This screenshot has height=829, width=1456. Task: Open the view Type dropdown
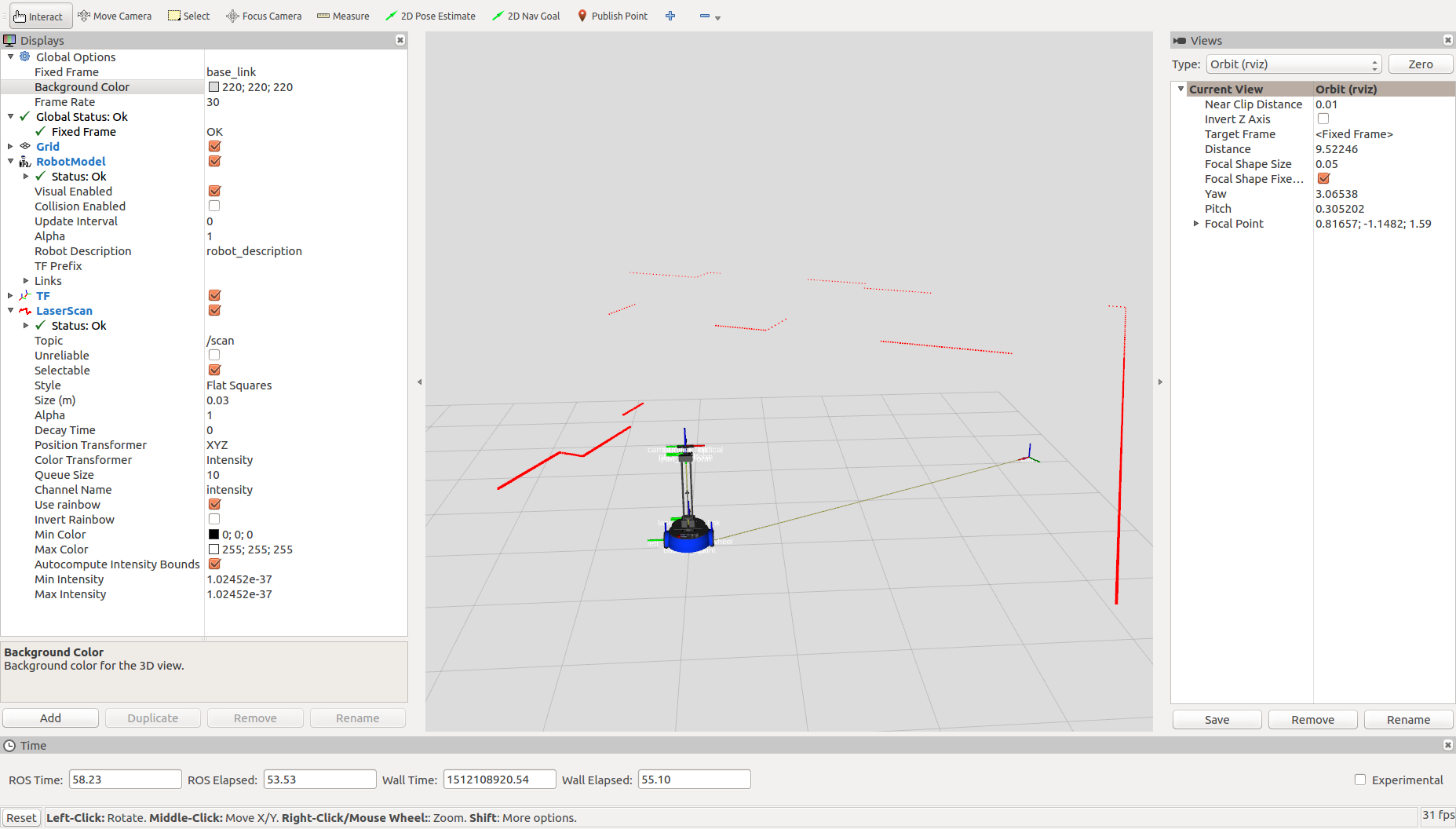[1293, 64]
